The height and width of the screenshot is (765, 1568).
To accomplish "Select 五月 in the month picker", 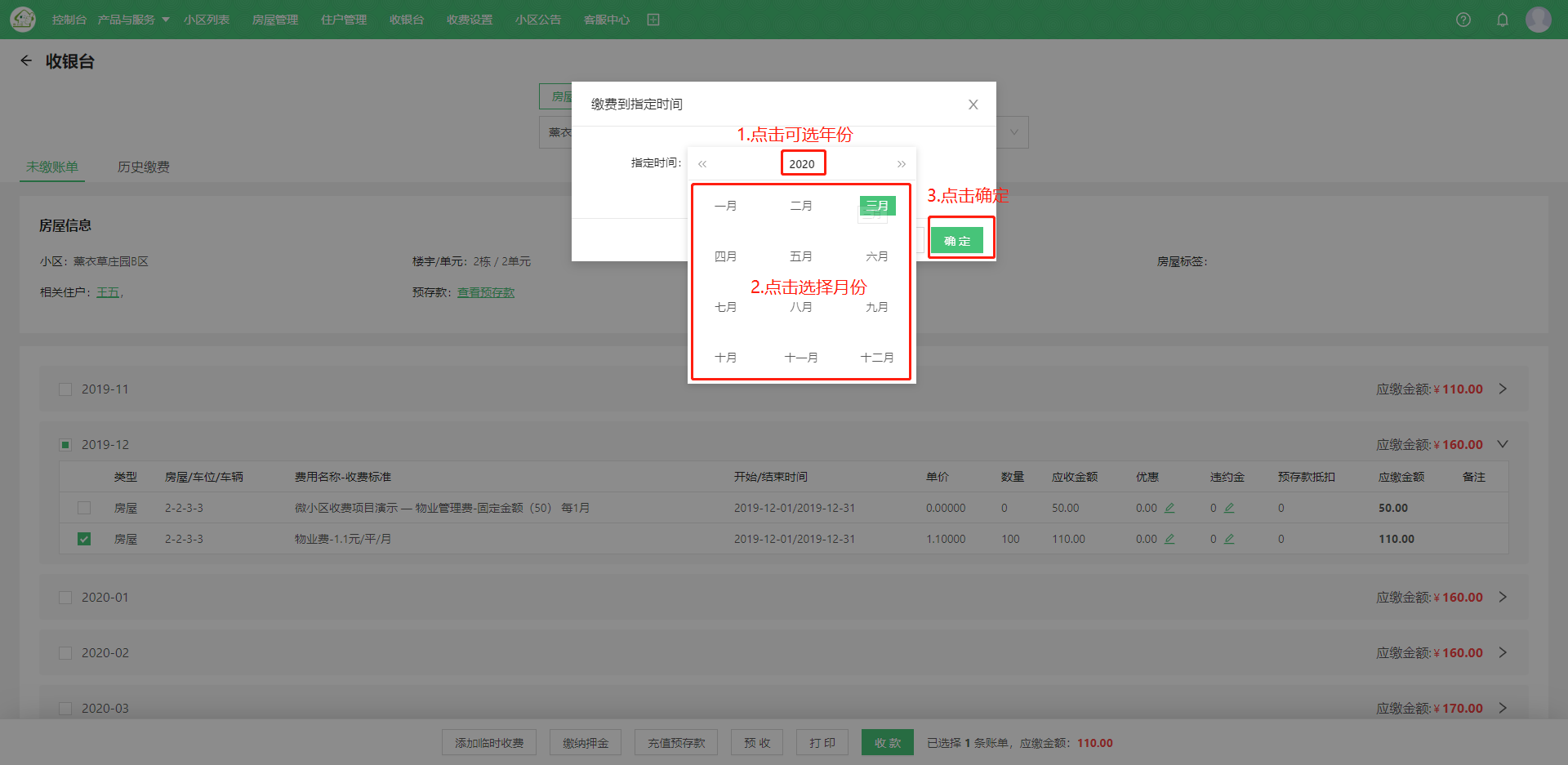I will click(x=801, y=256).
